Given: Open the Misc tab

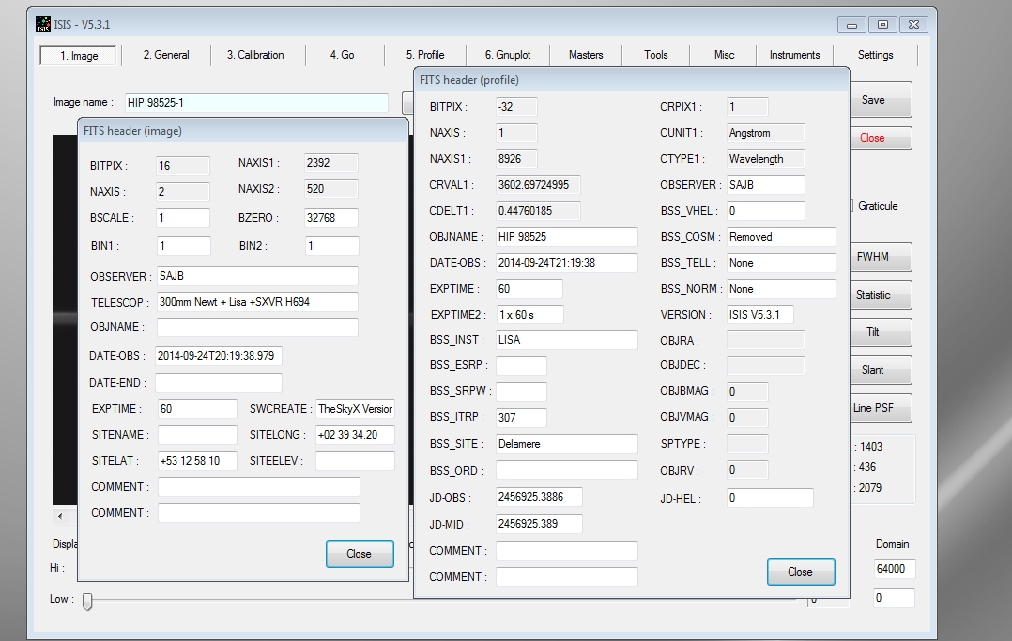Looking at the screenshot, I should pos(724,55).
